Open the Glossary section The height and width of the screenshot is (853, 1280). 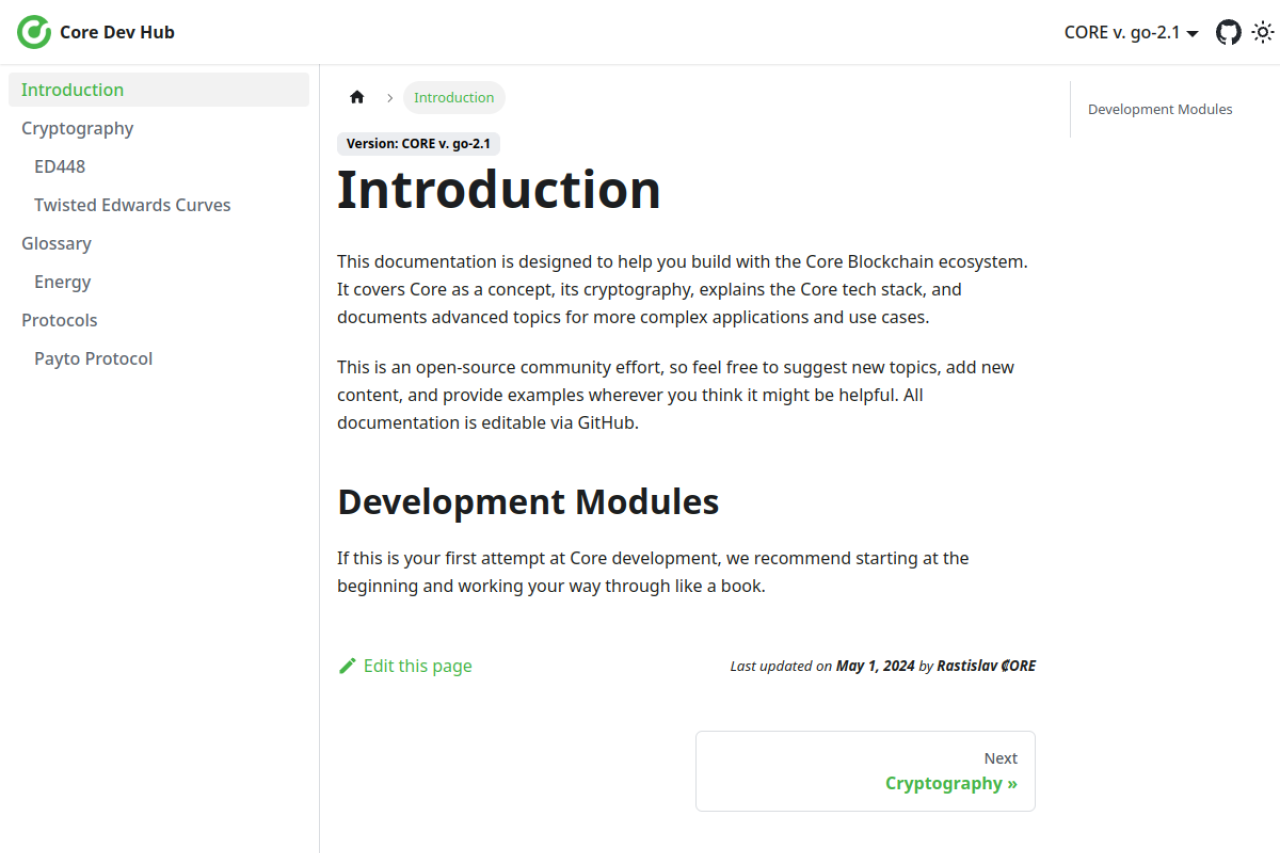pyautogui.click(x=56, y=243)
